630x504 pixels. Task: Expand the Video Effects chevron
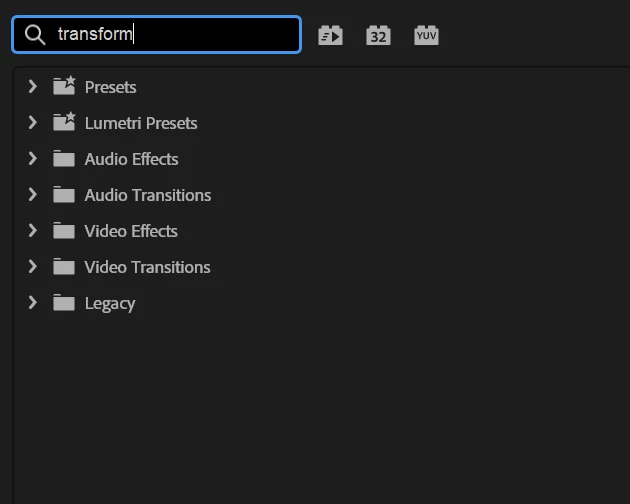tap(33, 231)
